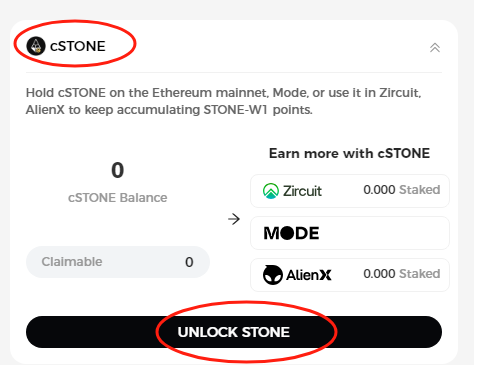The image size is (492, 365).
Task: Click the AlienX alien head icon
Action: coord(273,275)
